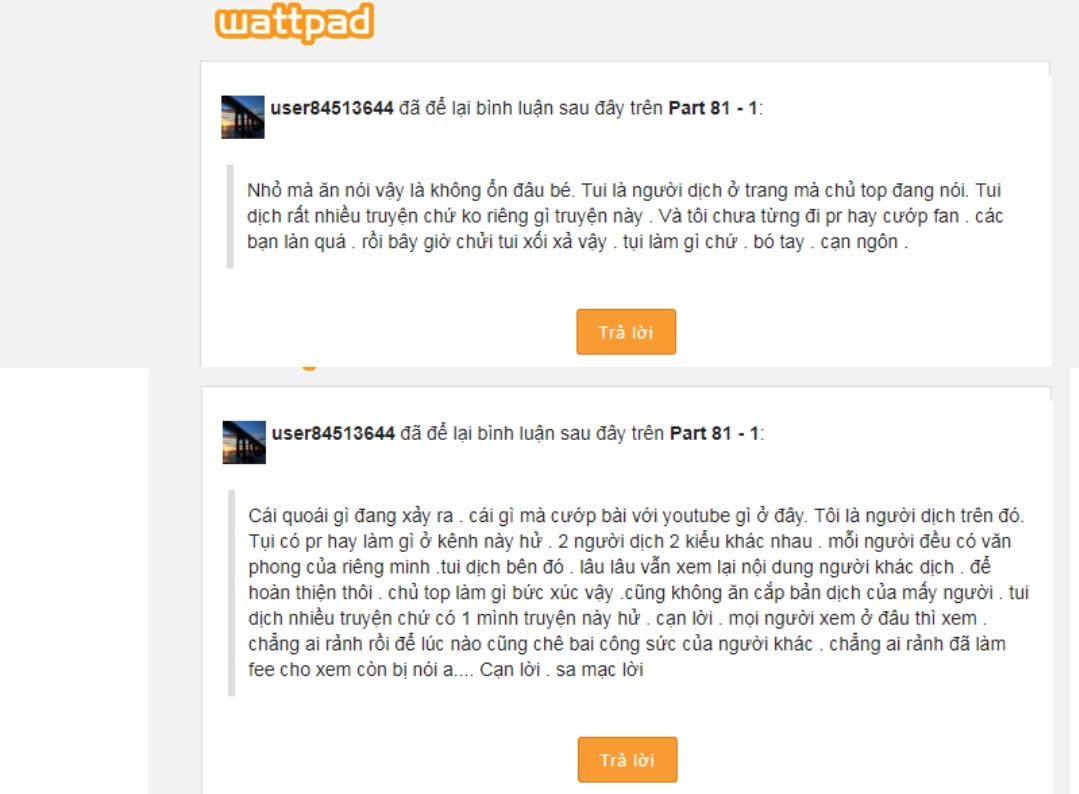
Task: Open user84513644 profile in the "Cái quoái" comment
Action: pyautogui.click(x=333, y=433)
